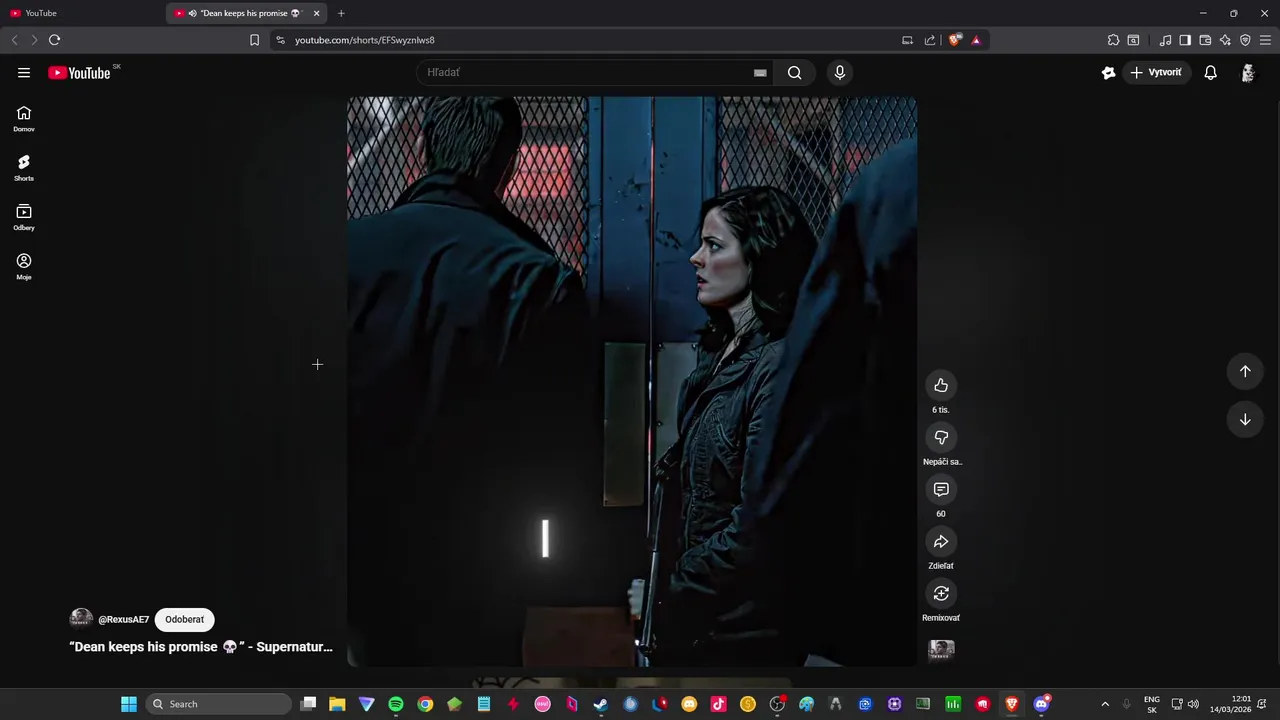
Task: Go to YouTube home via the logo
Action: coord(79,72)
